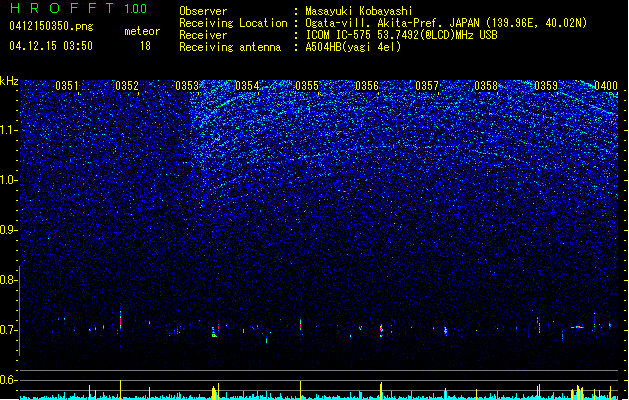The height and width of the screenshot is (400, 629).
Task: Click the A504HB(yagi 4el) antenna text
Action: [x=353, y=47]
